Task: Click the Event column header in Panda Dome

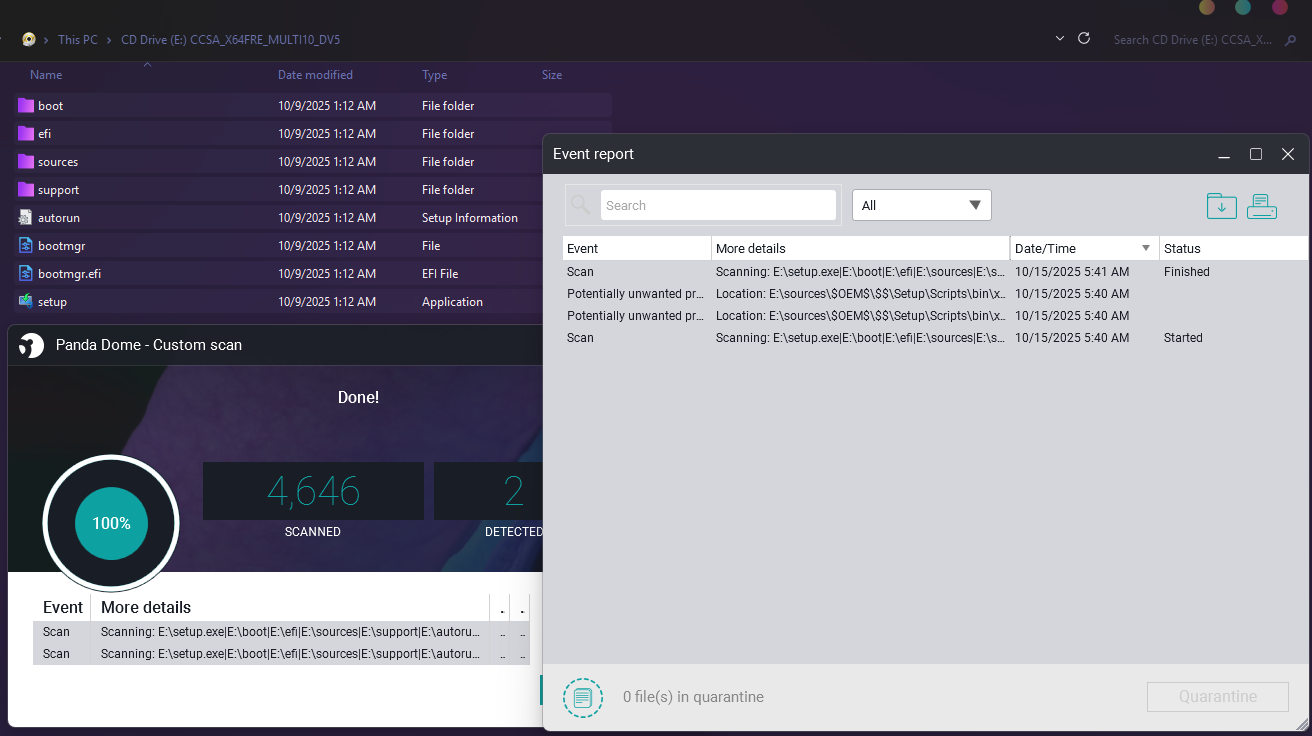Action: 63,607
